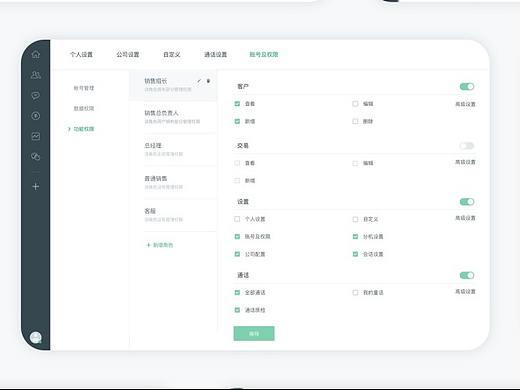Open 账号管理 in the left submenu
The height and width of the screenshot is (390, 520).
[84, 88]
